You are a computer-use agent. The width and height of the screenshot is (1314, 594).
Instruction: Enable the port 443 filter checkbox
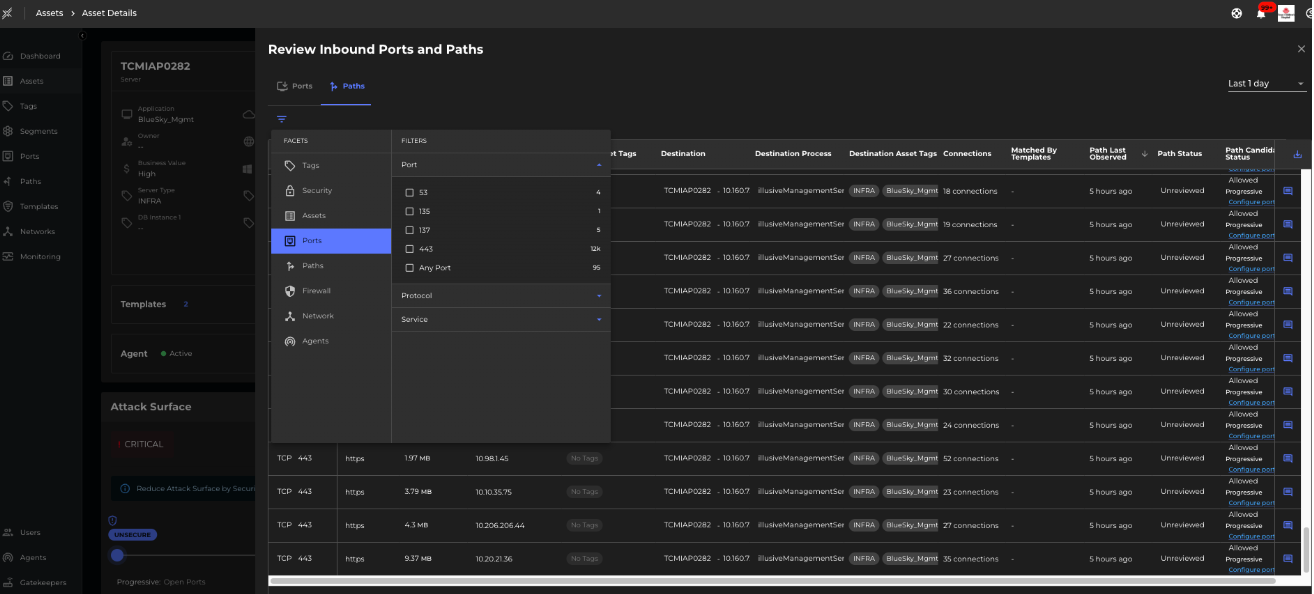point(409,249)
